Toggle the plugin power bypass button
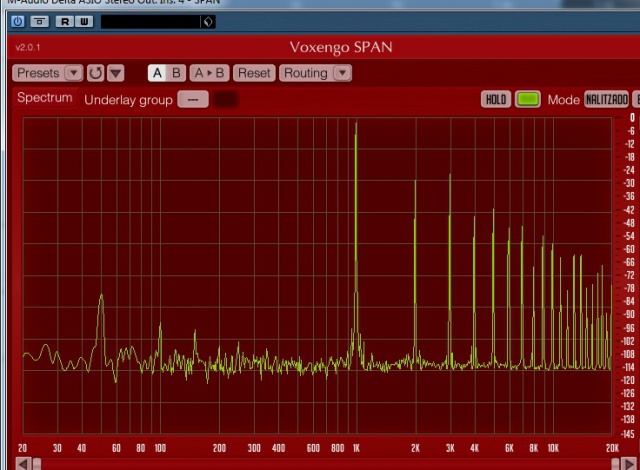 click(x=18, y=21)
